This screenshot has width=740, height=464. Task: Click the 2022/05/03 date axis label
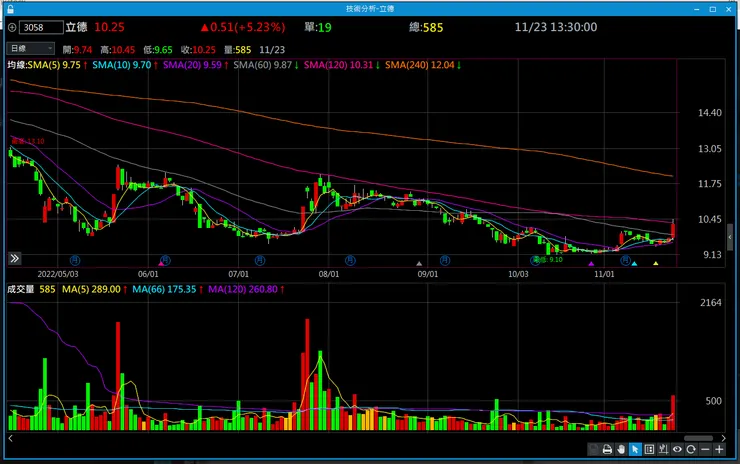[x=58, y=274]
